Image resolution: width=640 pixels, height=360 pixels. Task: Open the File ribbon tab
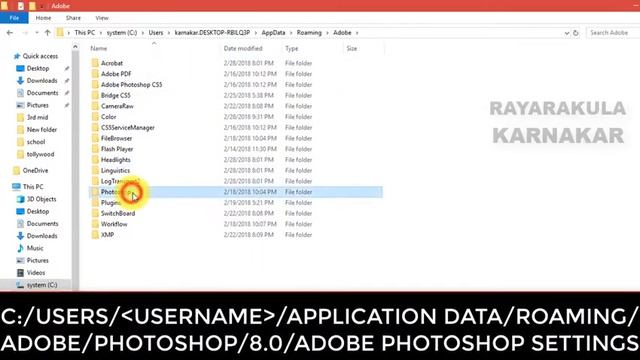pos(14,18)
